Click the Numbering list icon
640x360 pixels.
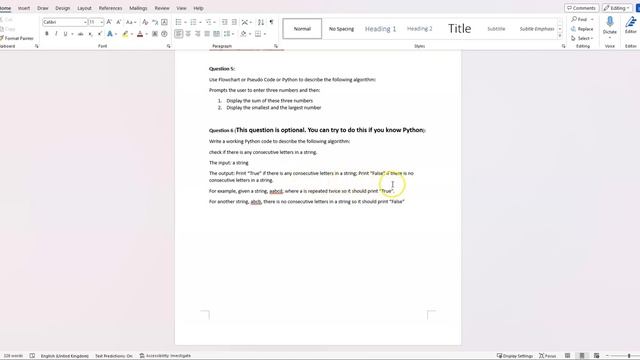click(x=193, y=22)
